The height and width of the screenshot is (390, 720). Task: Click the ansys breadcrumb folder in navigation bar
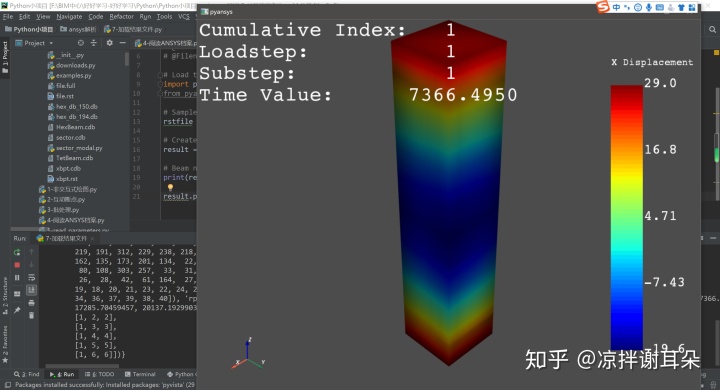click(79, 29)
